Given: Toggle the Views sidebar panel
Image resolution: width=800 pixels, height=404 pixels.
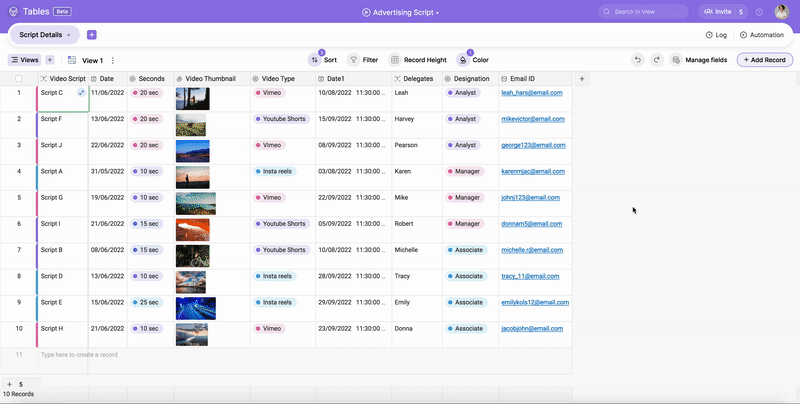Looking at the screenshot, I should tap(26, 60).
